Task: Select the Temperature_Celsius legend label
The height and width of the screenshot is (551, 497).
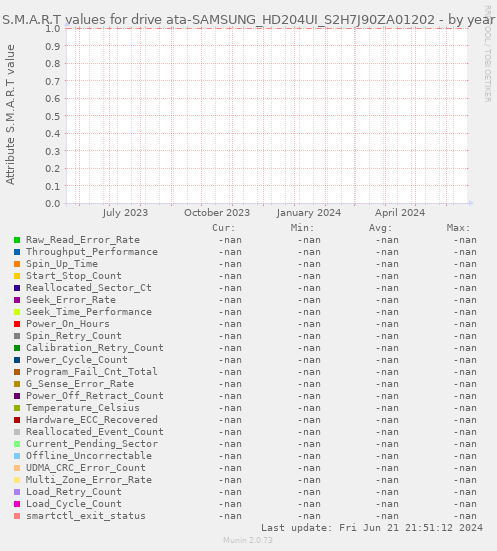Action: click(x=83, y=408)
